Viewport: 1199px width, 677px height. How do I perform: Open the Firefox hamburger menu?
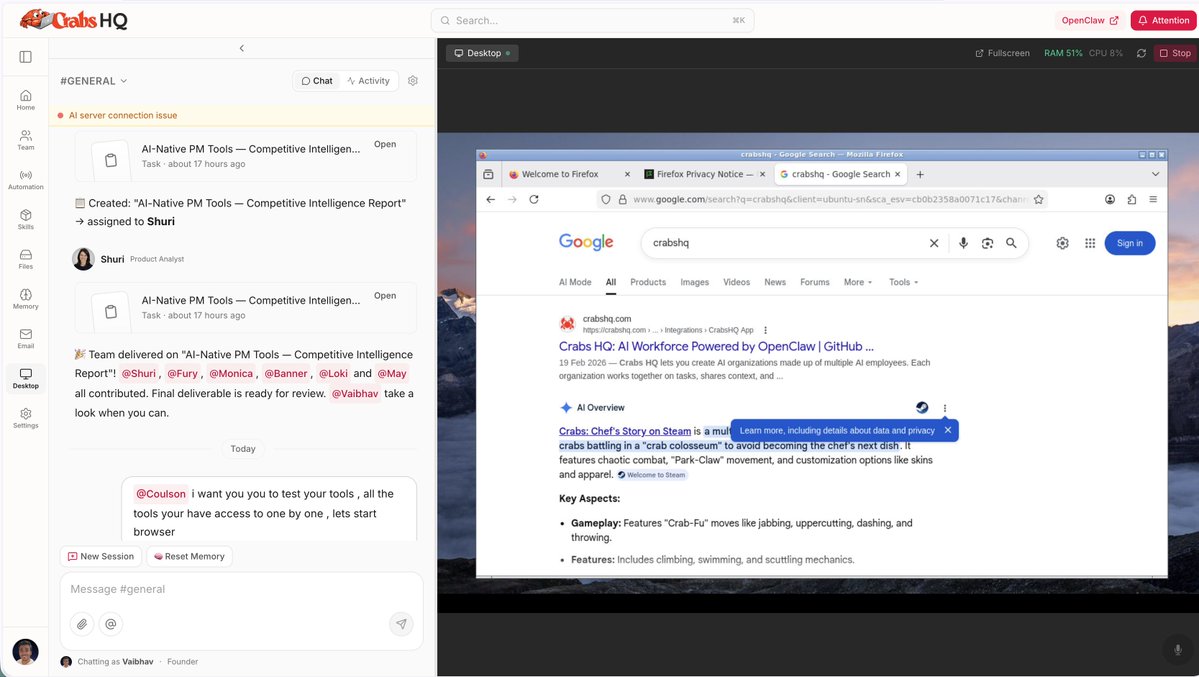(x=1153, y=199)
